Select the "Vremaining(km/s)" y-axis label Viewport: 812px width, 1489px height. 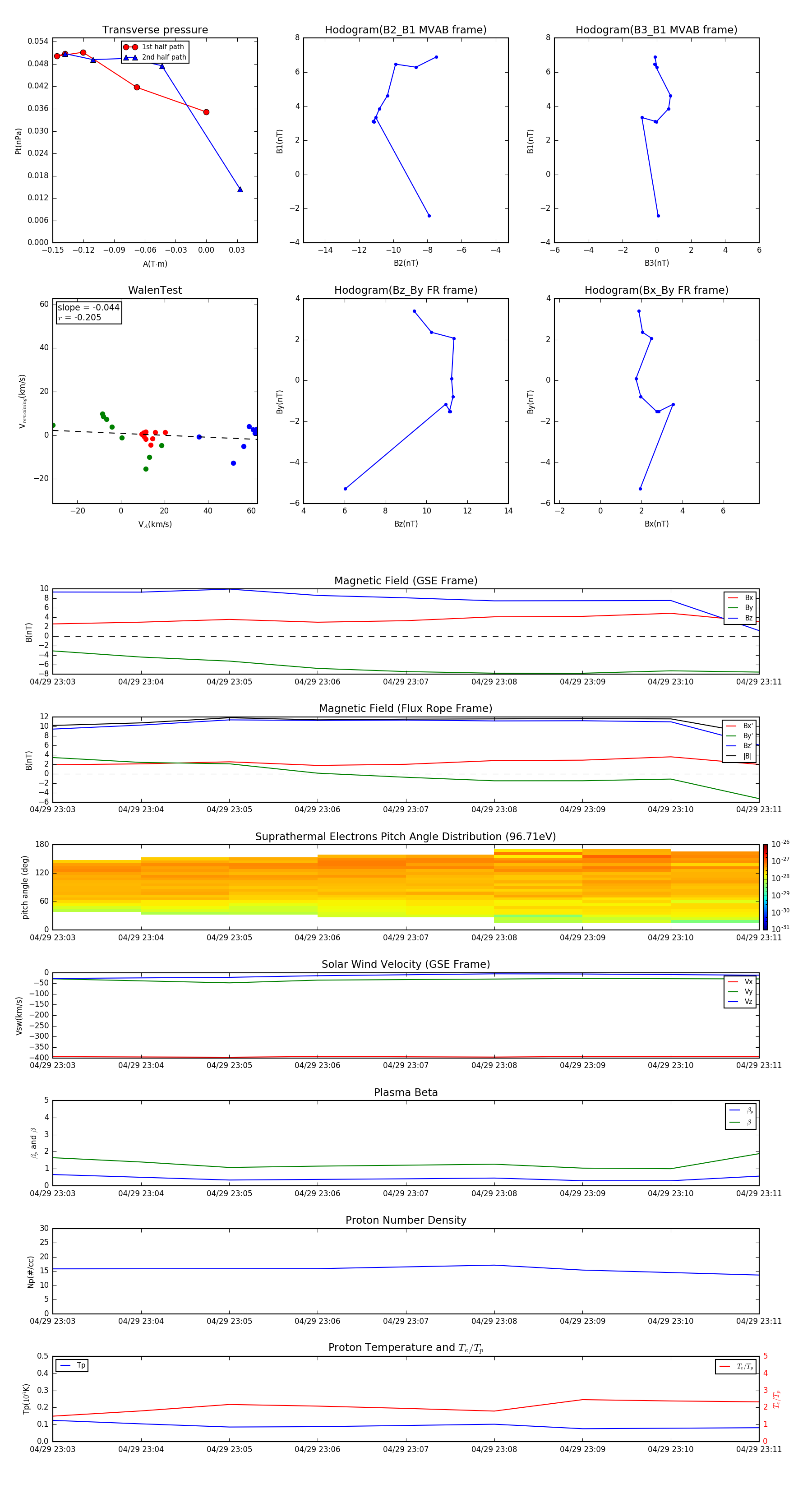click(22, 401)
